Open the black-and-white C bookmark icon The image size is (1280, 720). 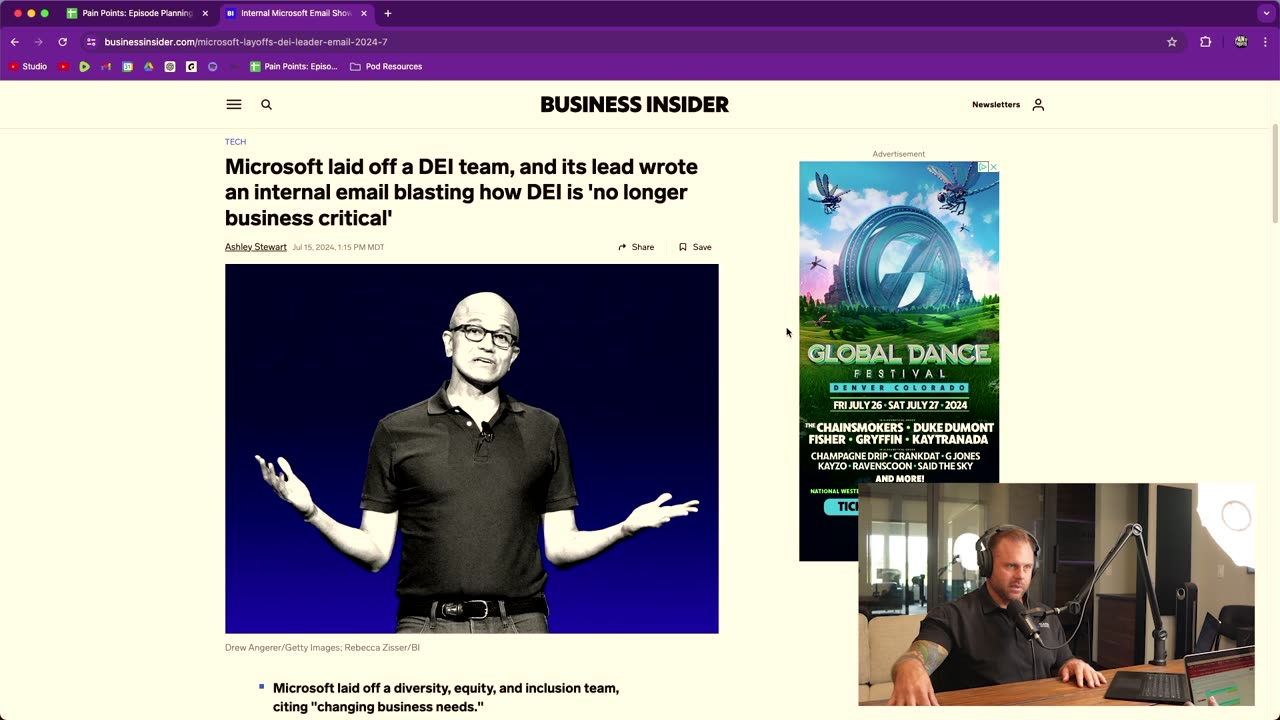pyautogui.click(x=191, y=67)
